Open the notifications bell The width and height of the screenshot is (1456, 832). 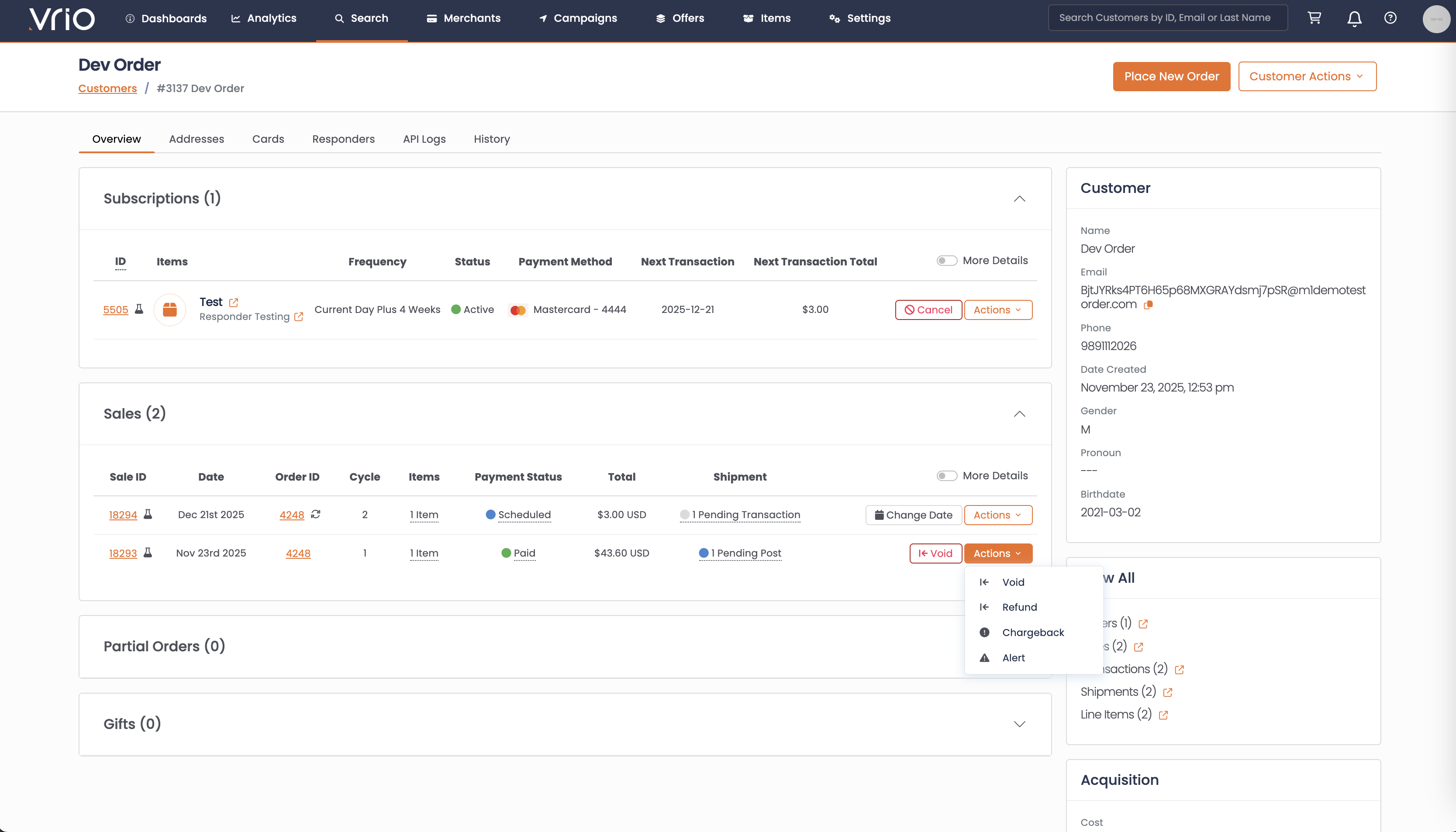(1354, 18)
